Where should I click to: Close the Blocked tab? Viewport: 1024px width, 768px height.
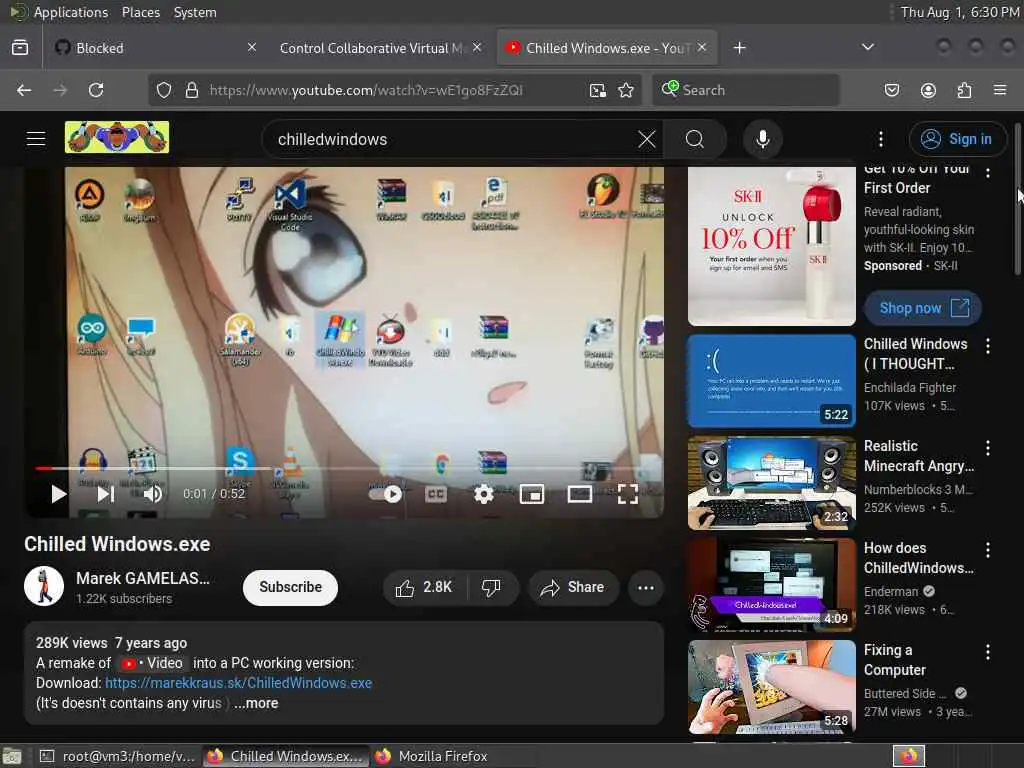pos(251,47)
